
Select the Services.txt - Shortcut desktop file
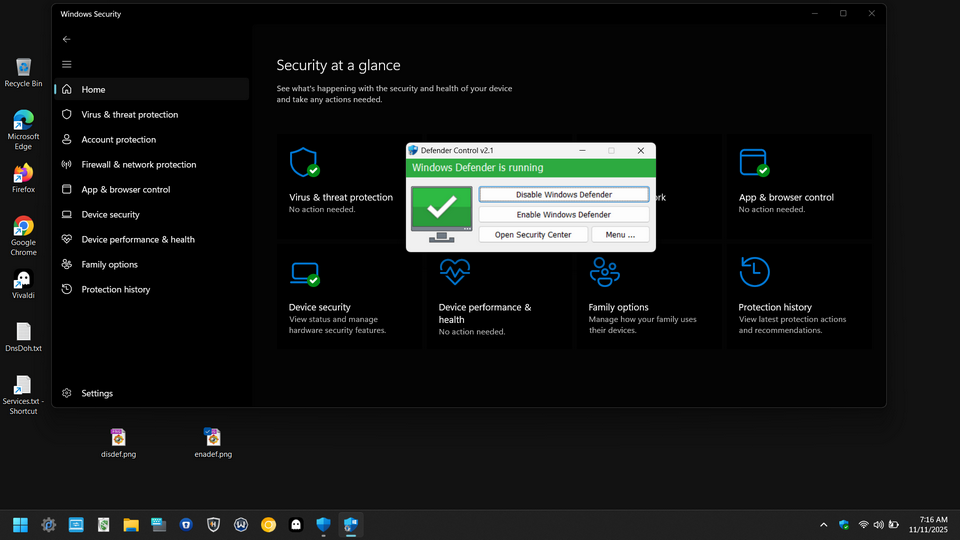[x=23, y=395]
